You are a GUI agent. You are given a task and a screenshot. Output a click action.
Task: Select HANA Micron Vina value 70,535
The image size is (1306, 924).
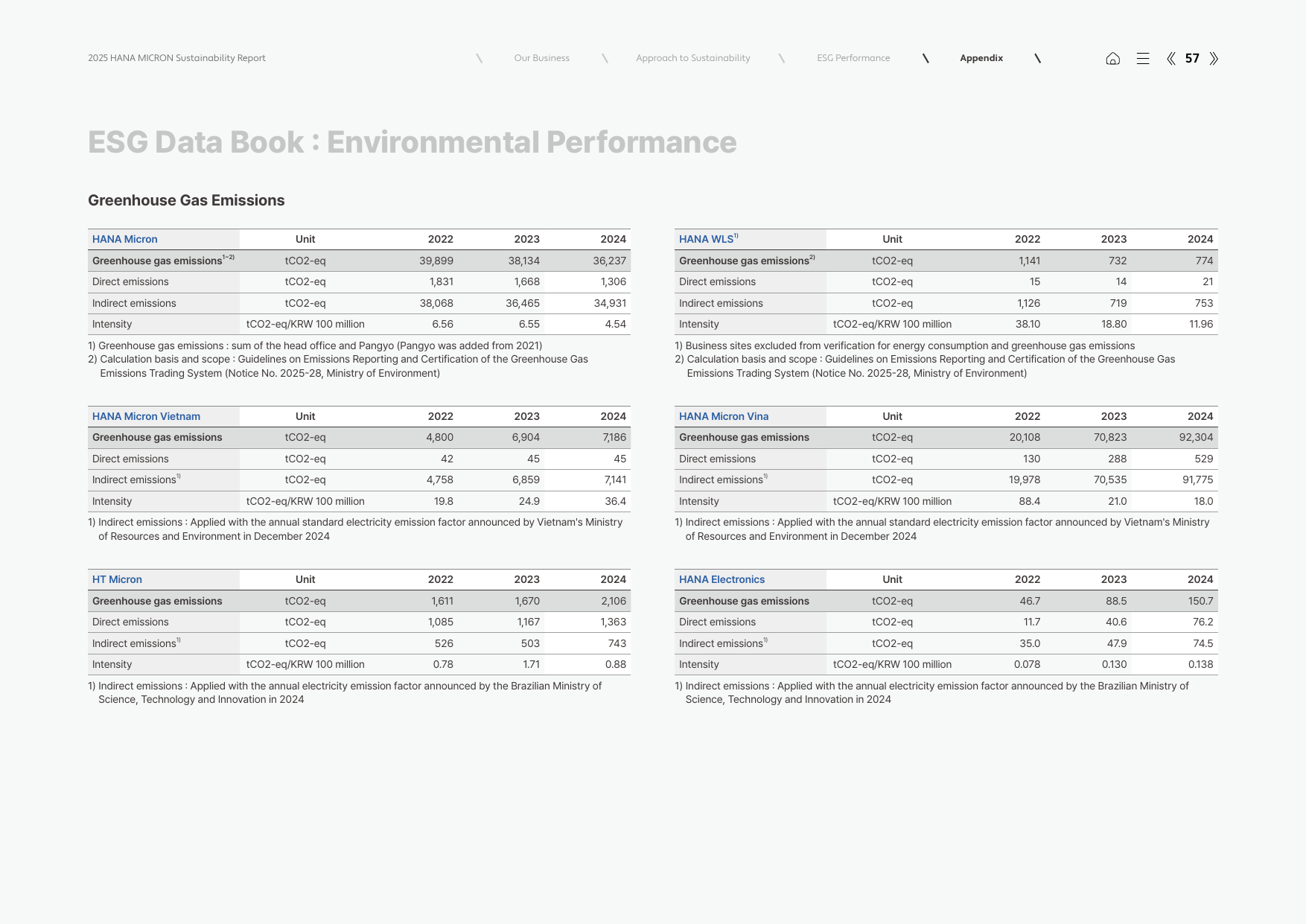click(x=1110, y=479)
